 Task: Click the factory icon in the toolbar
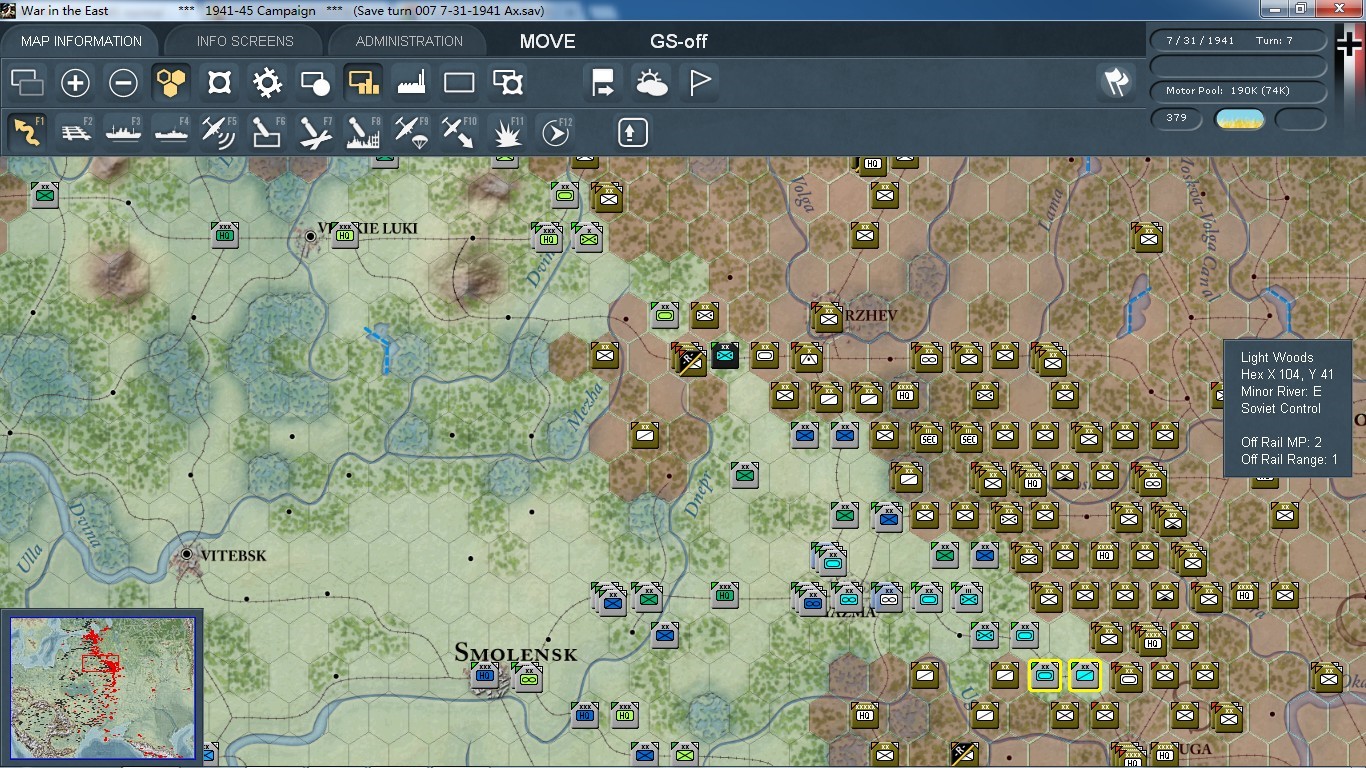[411, 83]
